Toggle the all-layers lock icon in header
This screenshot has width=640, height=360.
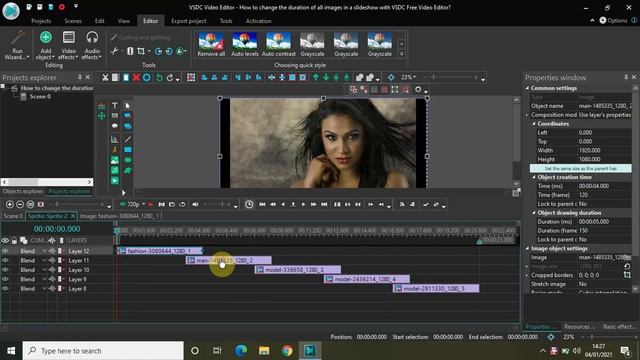point(14,240)
